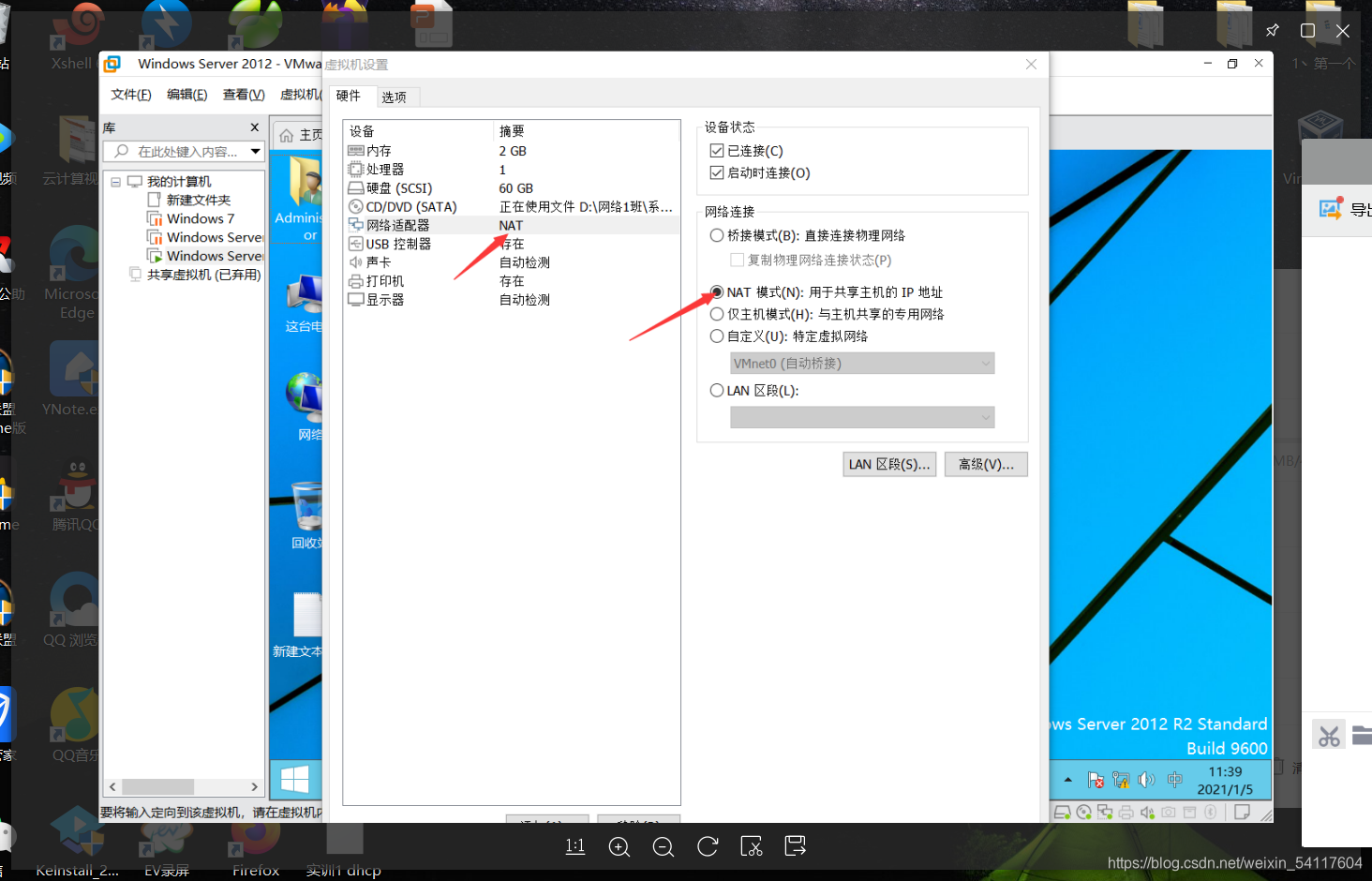The width and height of the screenshot is (1372, 881).
Task: Open the crop scissors tool in viewer toolbar
Action: coord(752,846)
